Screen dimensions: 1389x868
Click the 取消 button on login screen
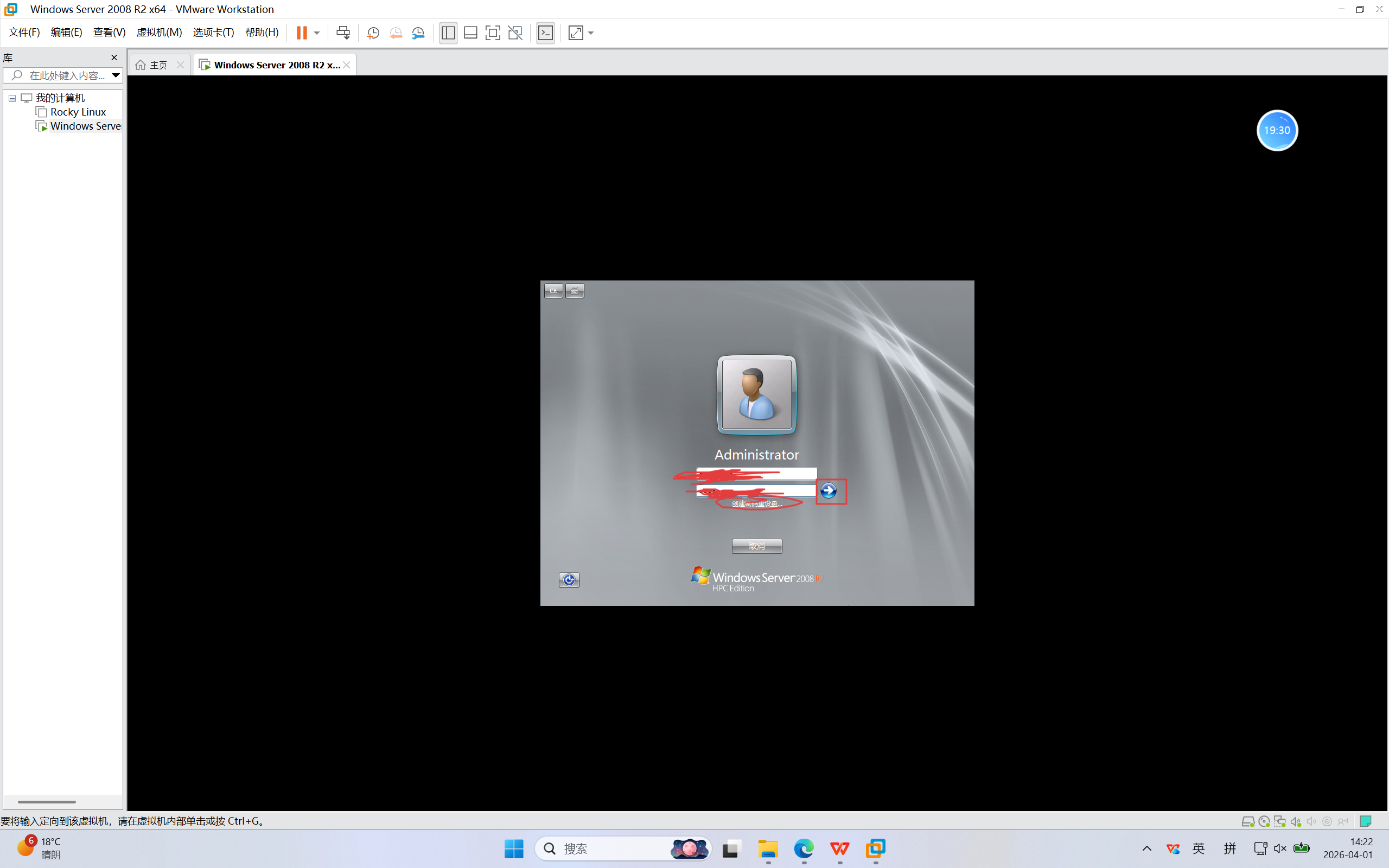(x=756, y=546)
